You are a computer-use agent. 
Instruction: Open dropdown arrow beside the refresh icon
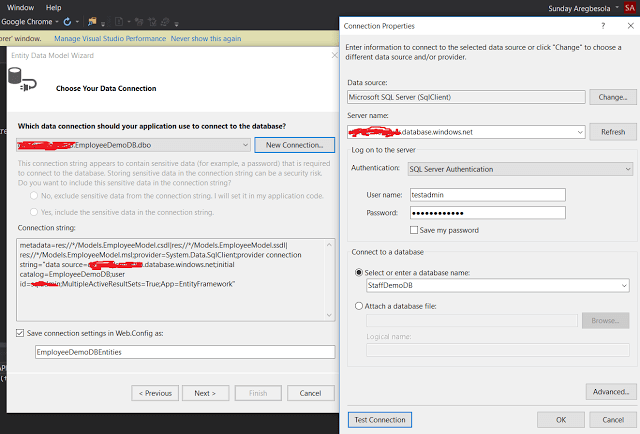pos(77,22)
